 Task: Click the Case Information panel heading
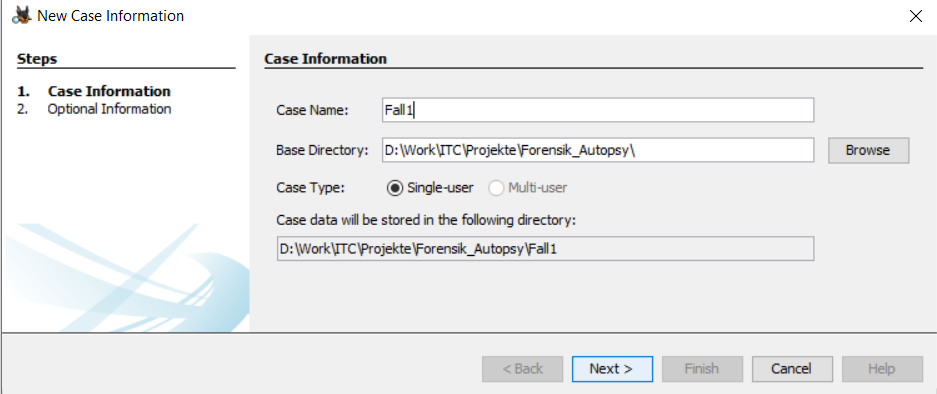click(326, 59)
